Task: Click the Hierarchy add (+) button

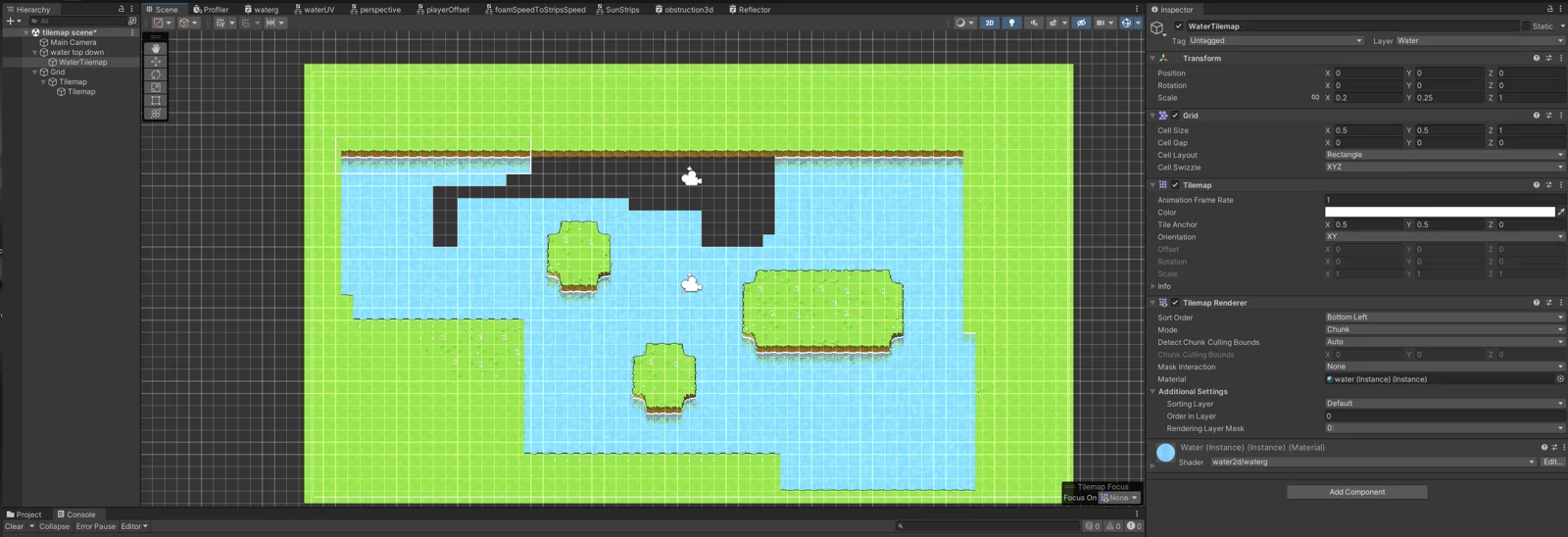Action: tap(13, 21)
